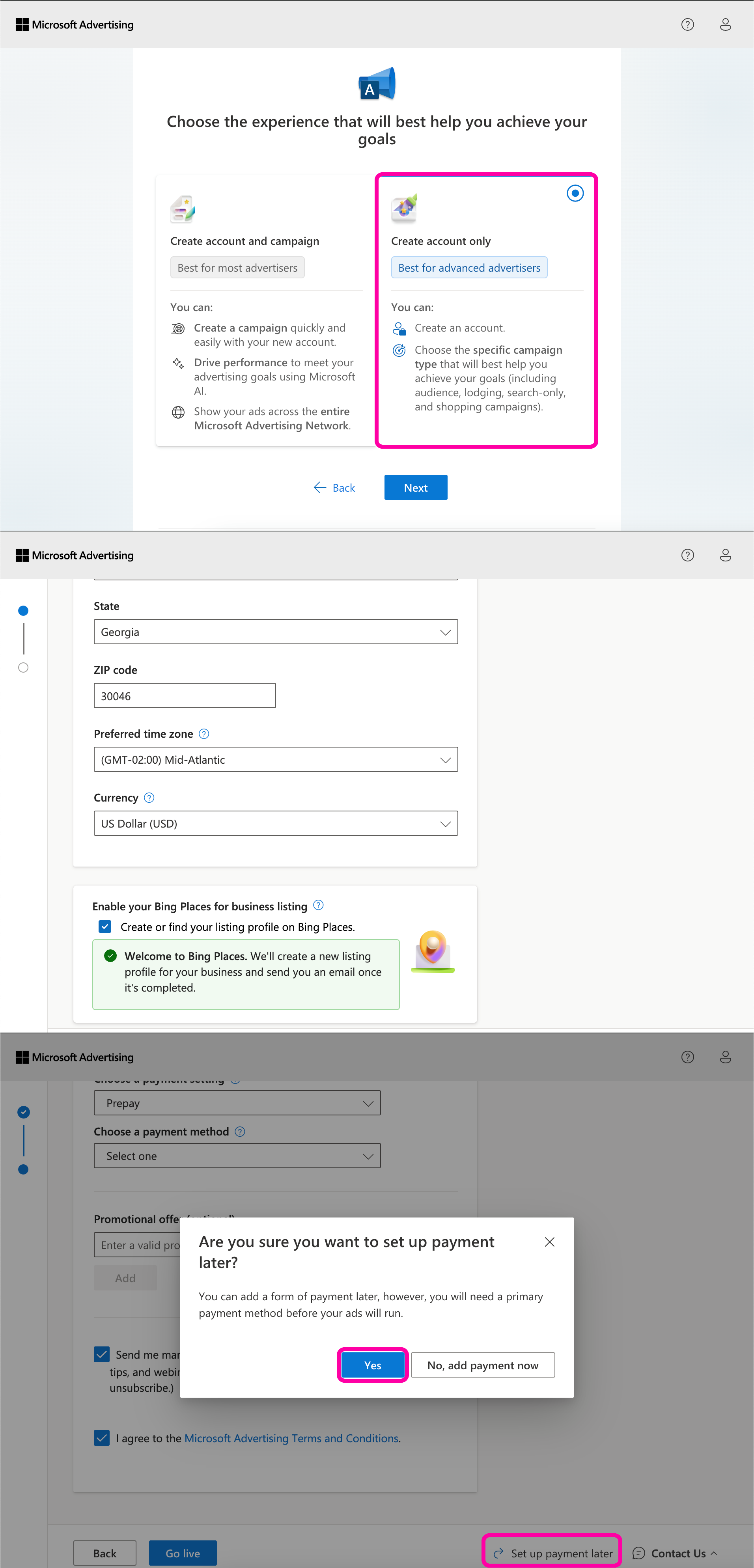The width and height of the screenshot is (754, 1568).
Task: Click the icon beside Create a campaign quickly
Action: (x=178, y=329)
